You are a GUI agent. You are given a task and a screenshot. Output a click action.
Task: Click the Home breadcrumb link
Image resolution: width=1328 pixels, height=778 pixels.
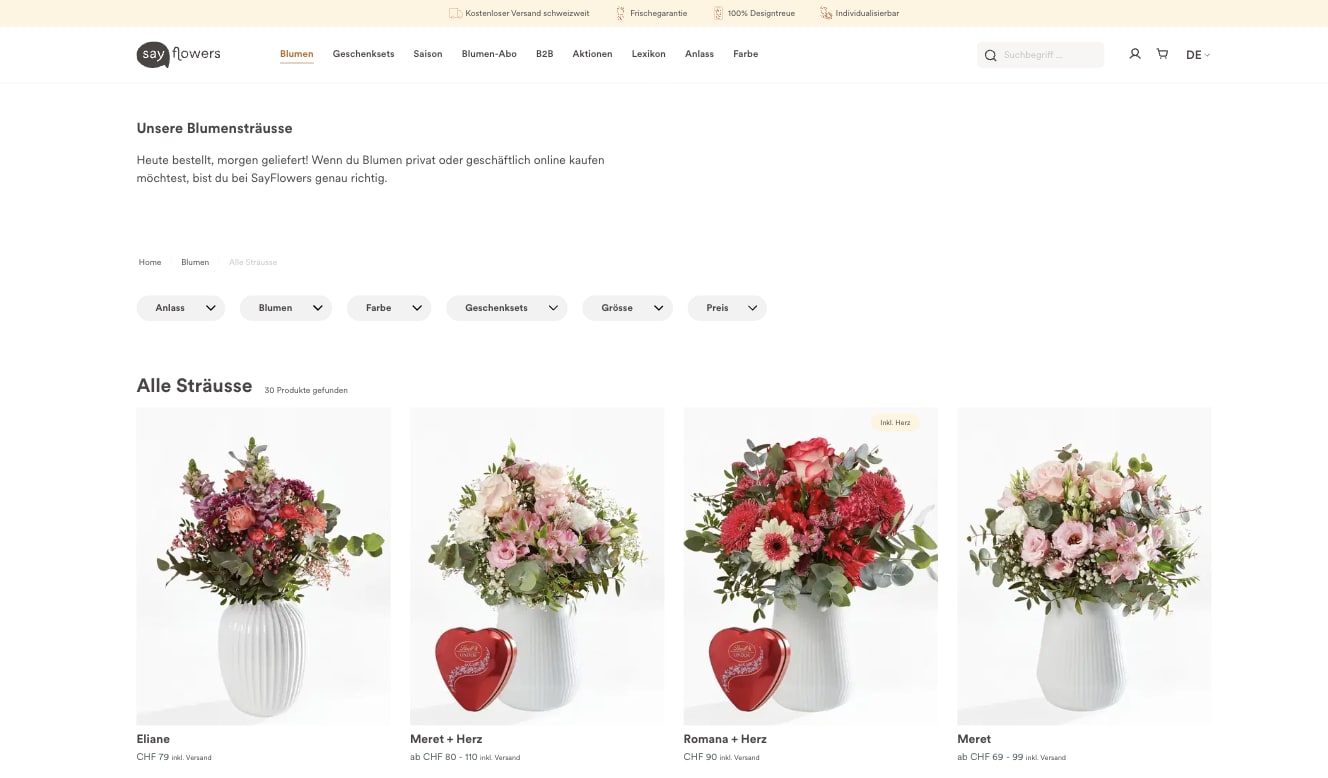150,262
